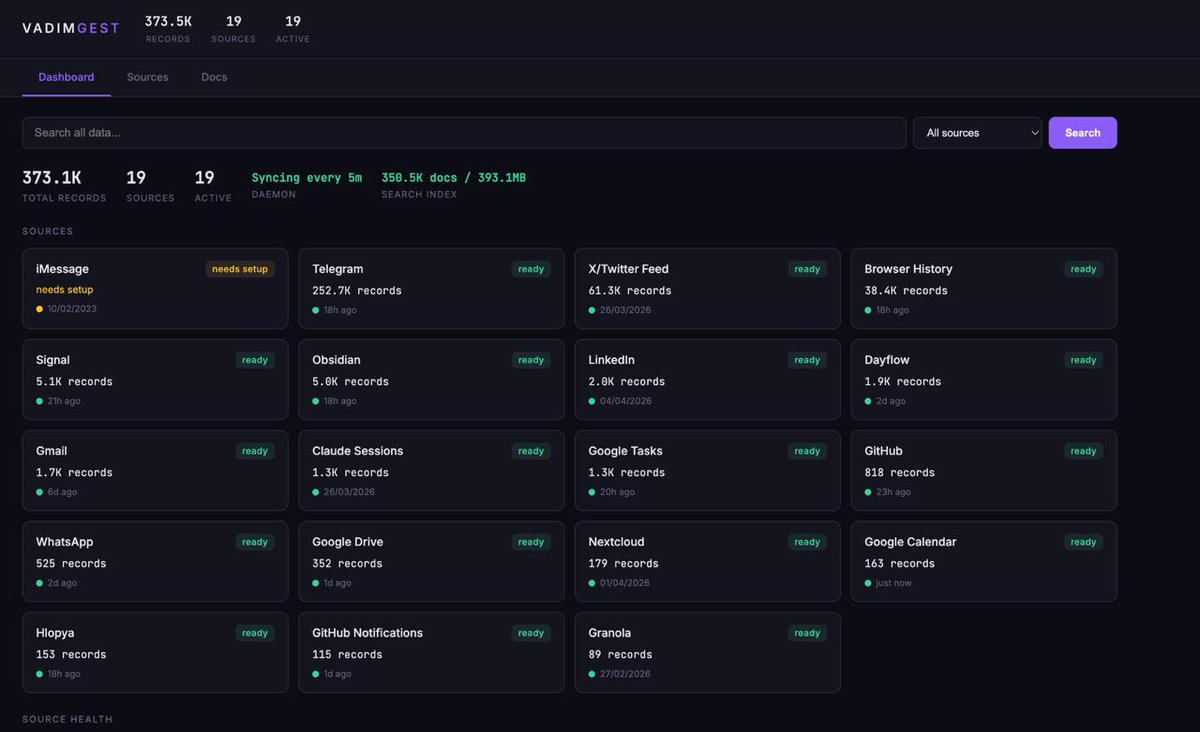Open the Claude Sessions card

point(431,471)
